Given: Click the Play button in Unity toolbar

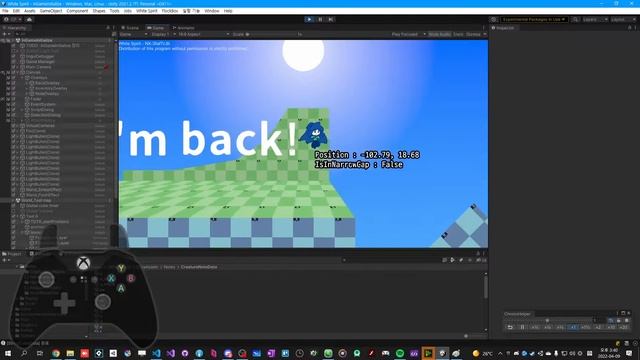Looking at the screenshot, I should (309, 19).
